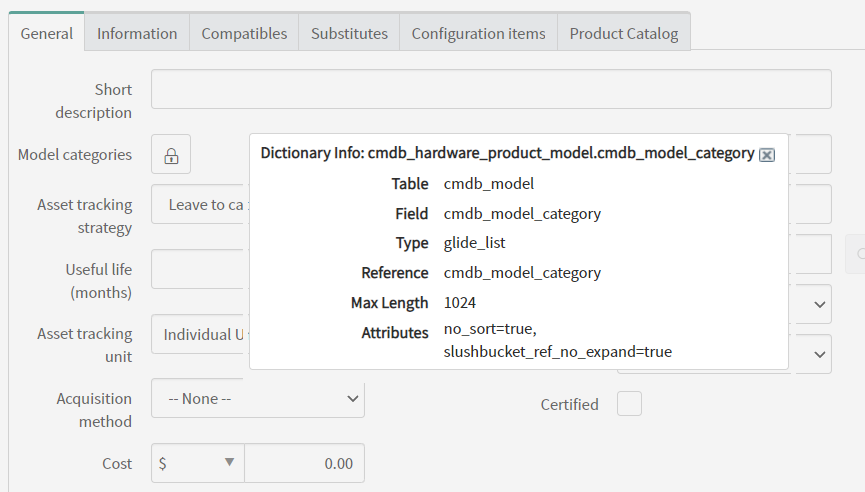The image size is (865, 492).
Task: Focus the Short description input field
Action: tap(491, 89)
